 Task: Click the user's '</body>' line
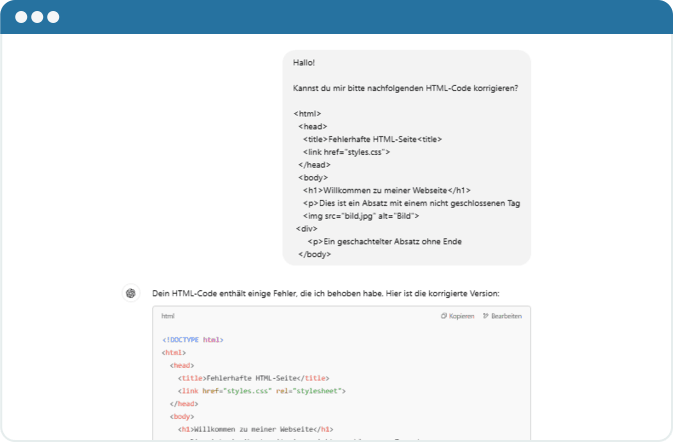coord(315,254)
